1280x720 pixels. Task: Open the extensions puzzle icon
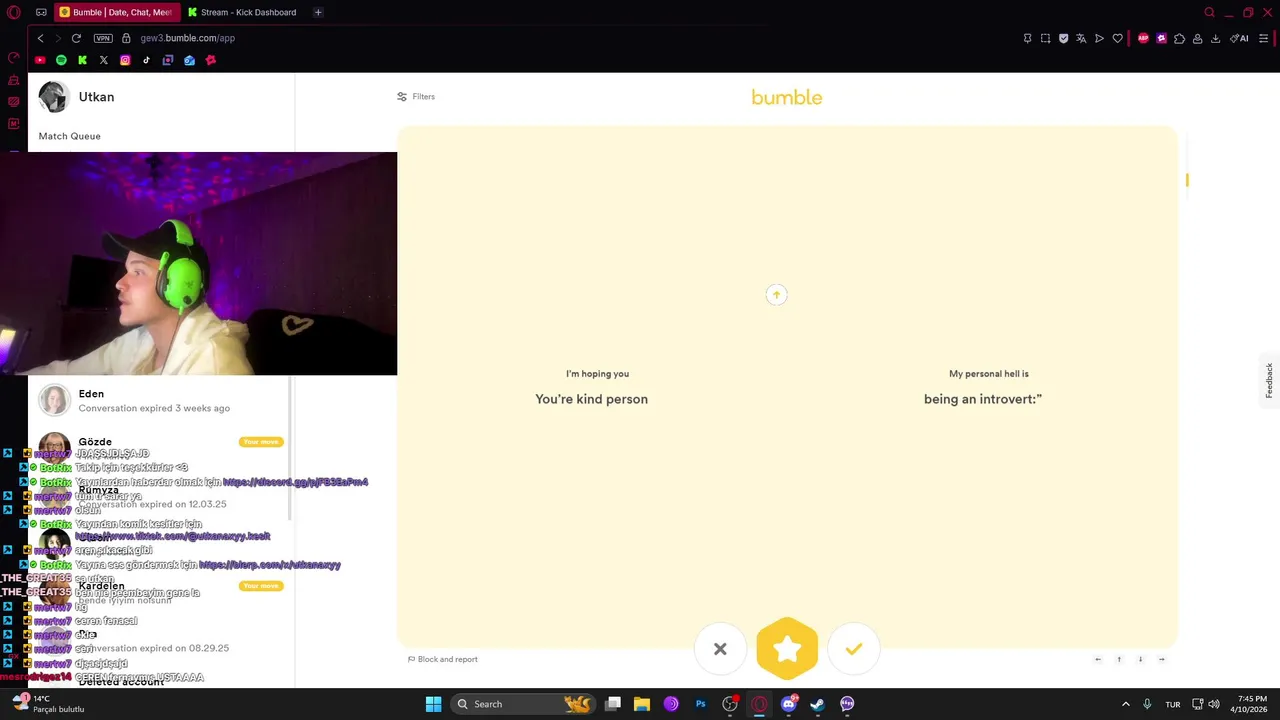coord(1179,38)
